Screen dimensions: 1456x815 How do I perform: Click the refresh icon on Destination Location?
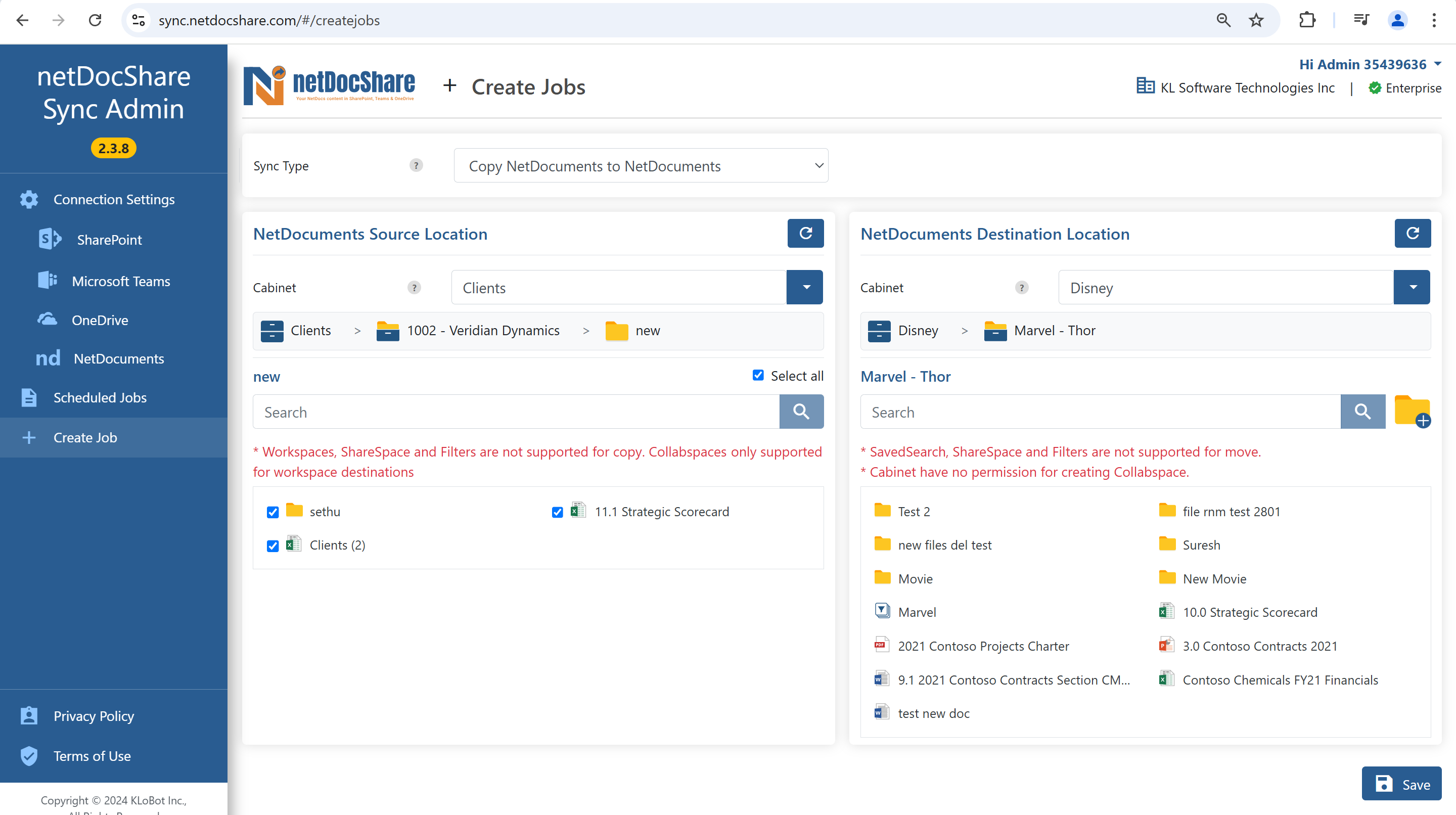pos(1413,233)
